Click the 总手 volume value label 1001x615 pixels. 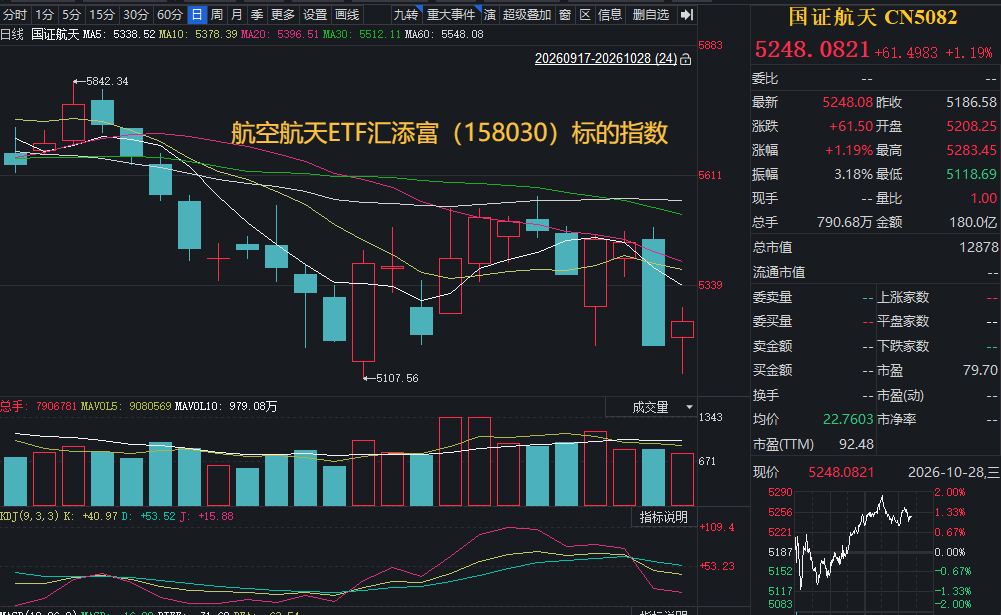point(38,406)
